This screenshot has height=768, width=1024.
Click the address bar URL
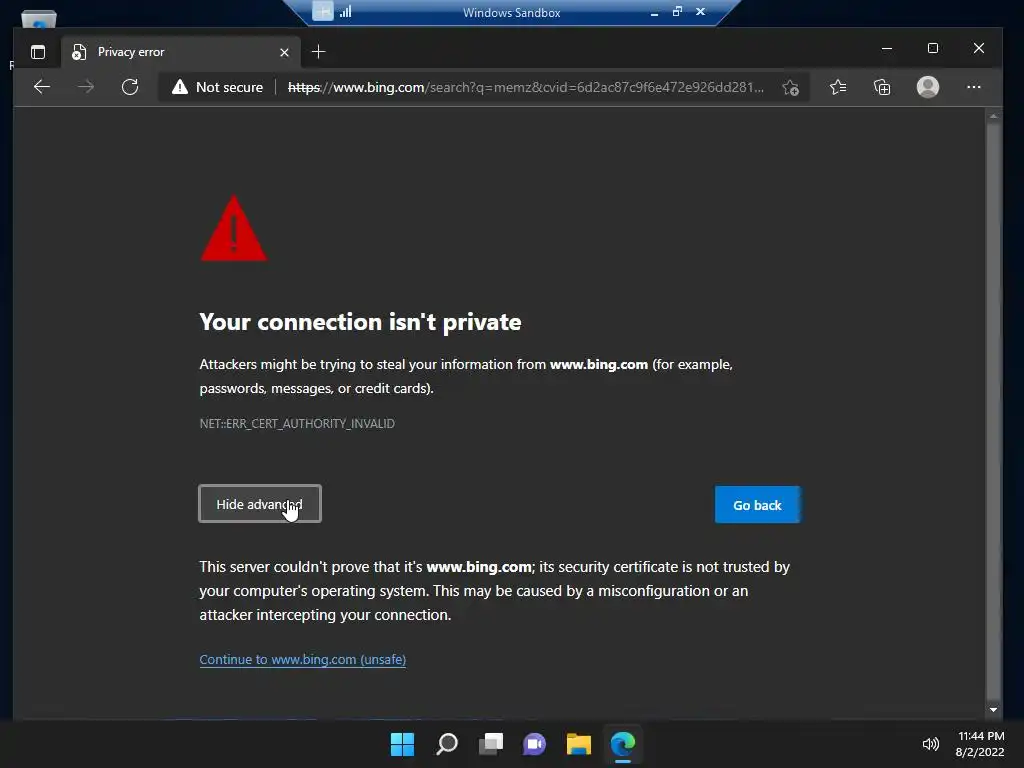526,87
